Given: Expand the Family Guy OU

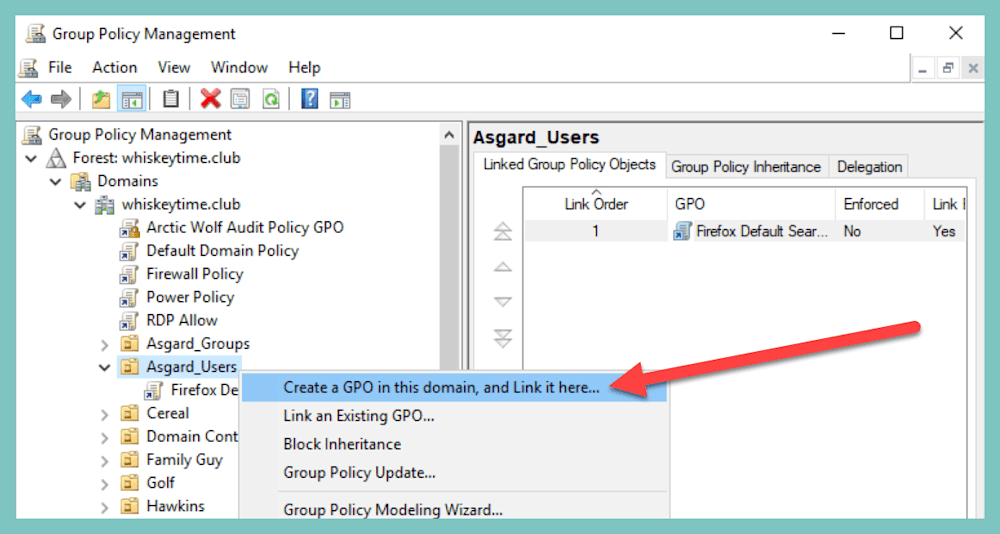Looking at the screenshot, I should click(x=105, y=461).
